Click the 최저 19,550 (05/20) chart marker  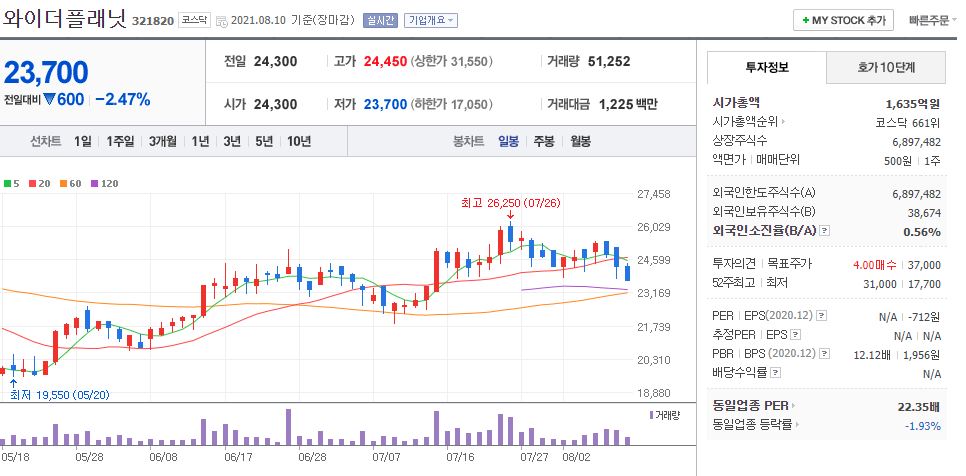click(x=60, y=395)
